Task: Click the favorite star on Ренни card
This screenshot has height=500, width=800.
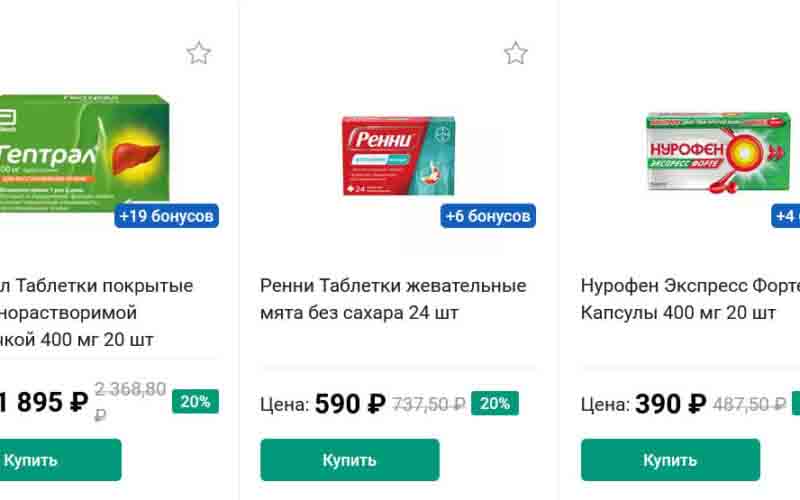Action: pyautogui.click(x=515, y=54)
